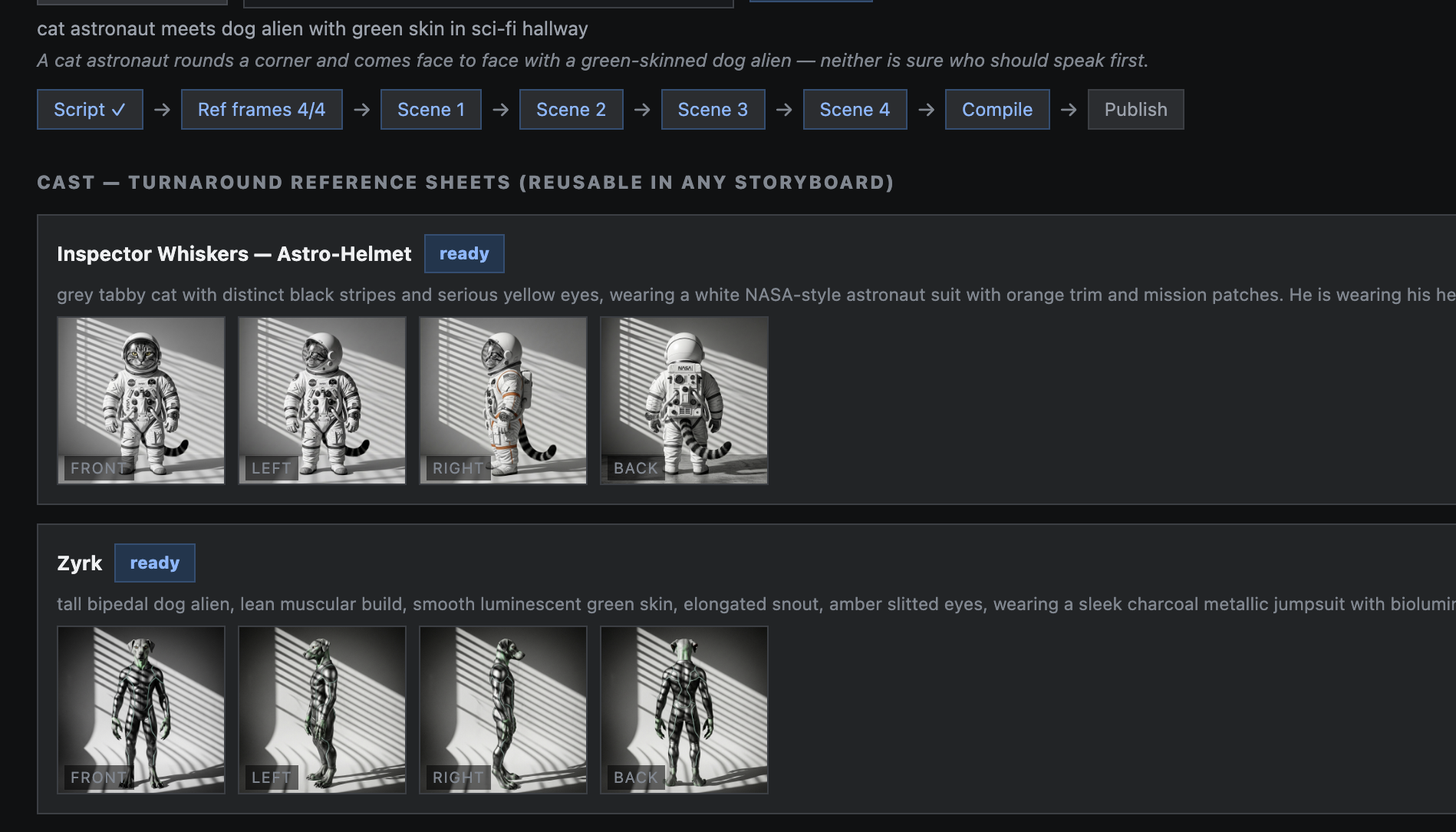This screenshot has width=1456, height=832.
Task: Go to Ref frames 4/4 step
Action: 262,110
